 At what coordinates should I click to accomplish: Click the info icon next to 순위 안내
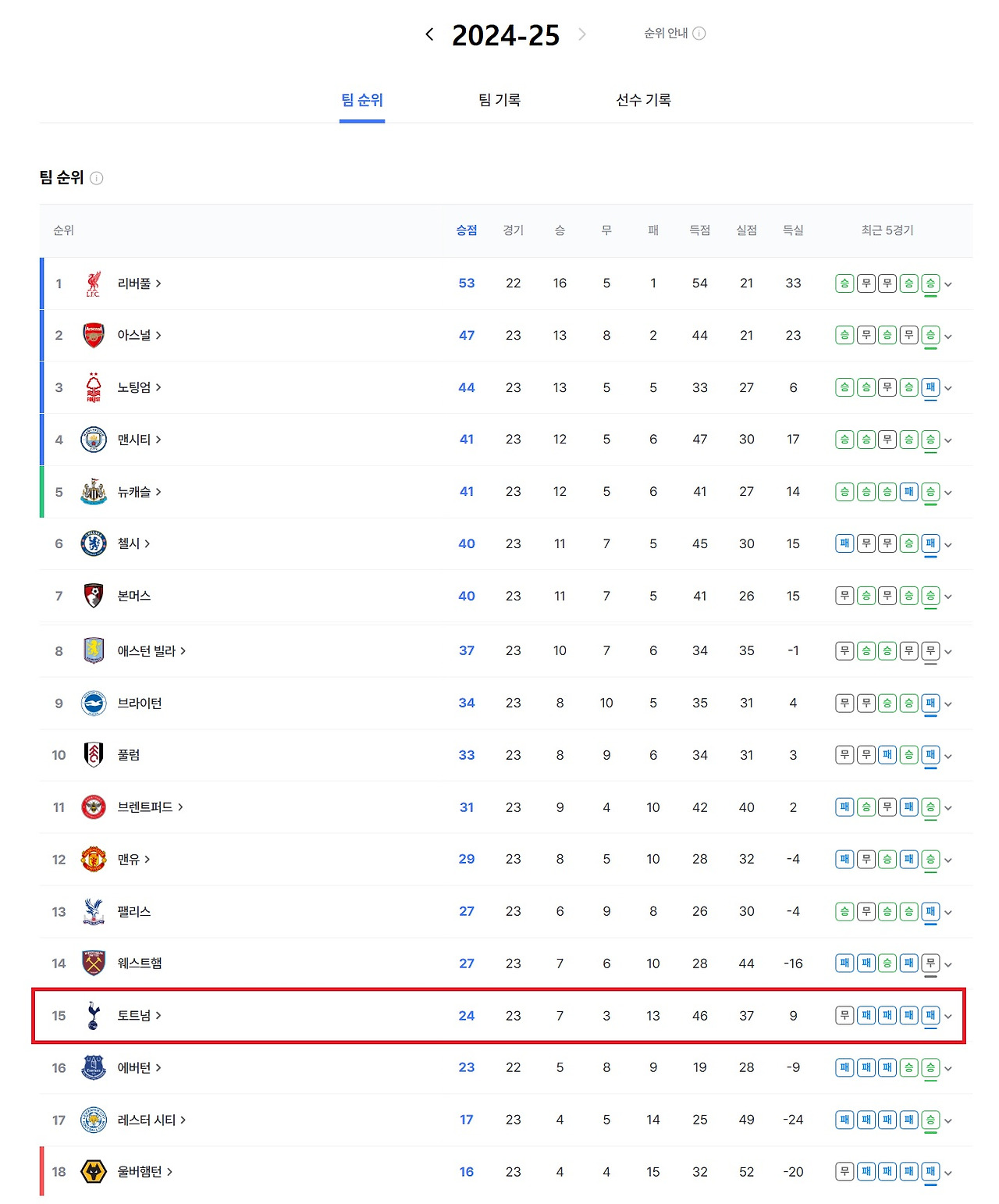click(x=699, y=33)
